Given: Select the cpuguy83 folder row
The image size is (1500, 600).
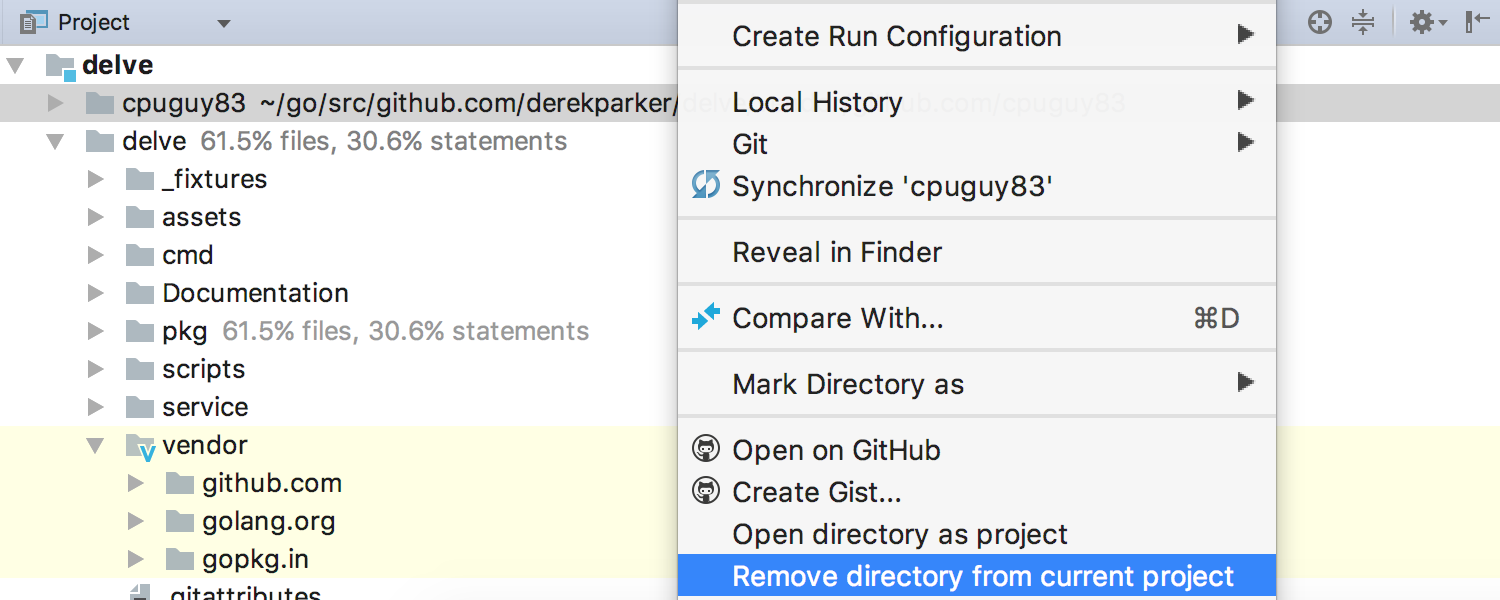Looking at the screenshot, I should pos(339,103).
